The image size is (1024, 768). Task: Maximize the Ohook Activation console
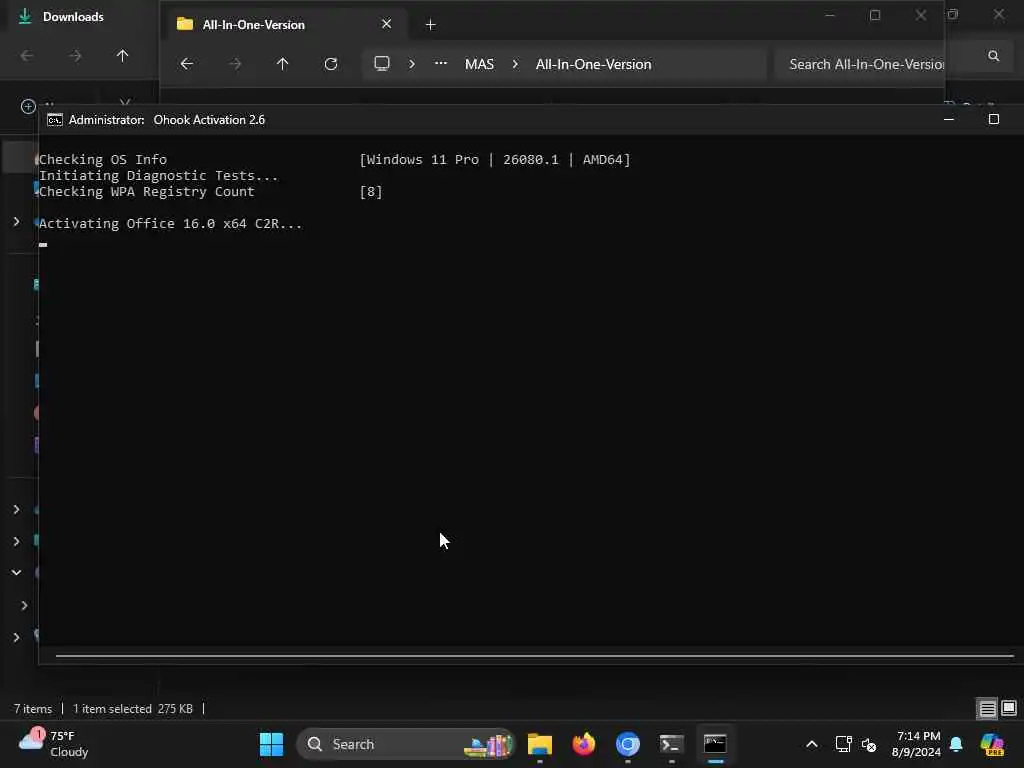993,120
